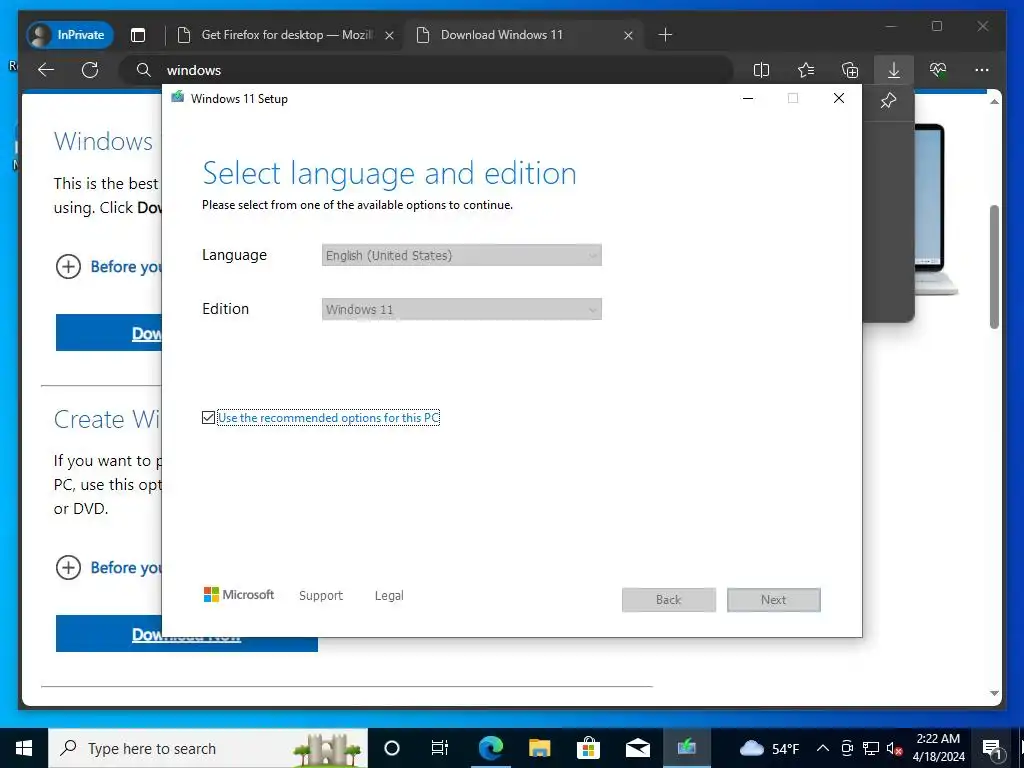
Task: Open the Windows Start menu
Action: coord(24,748)
